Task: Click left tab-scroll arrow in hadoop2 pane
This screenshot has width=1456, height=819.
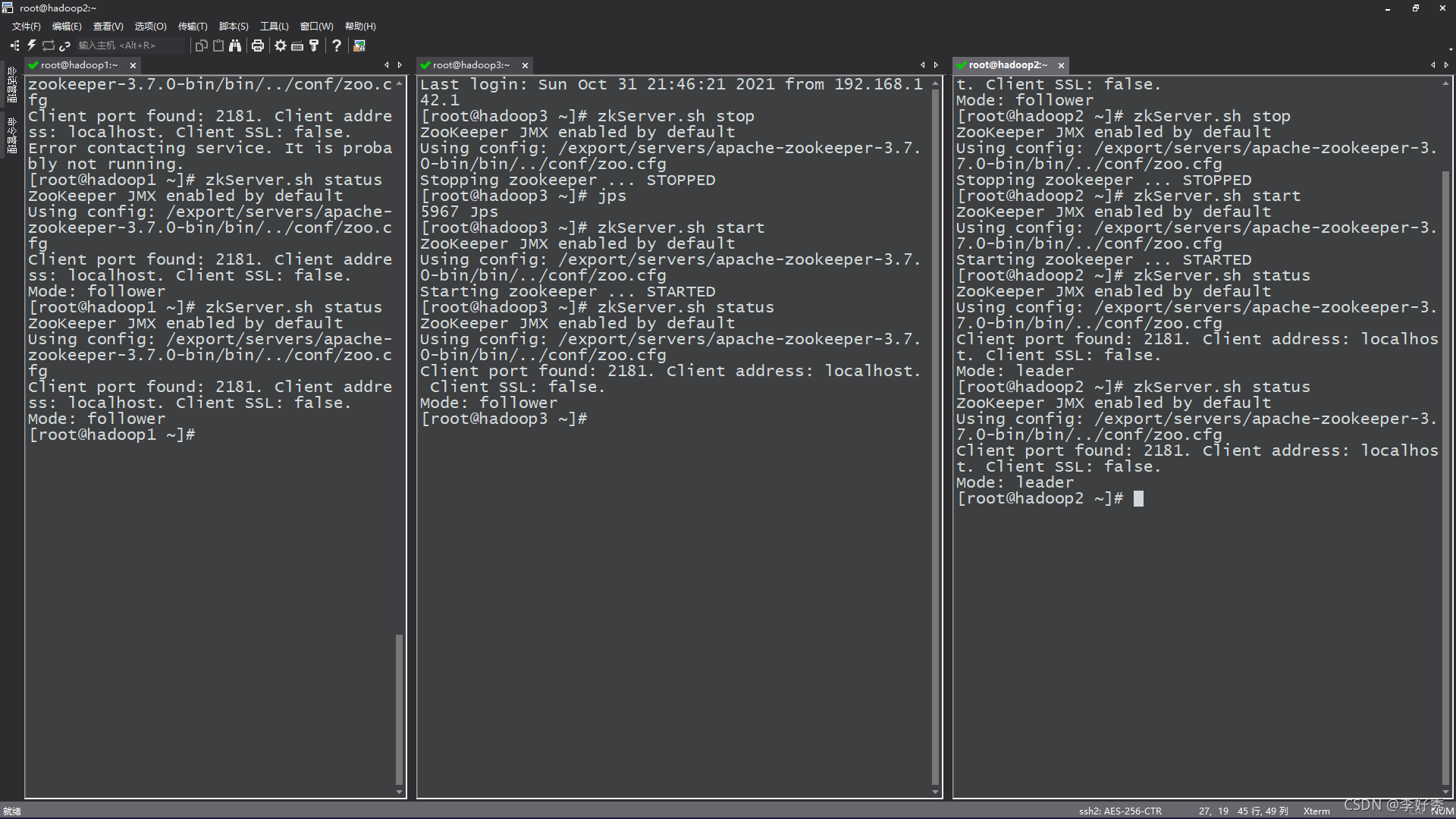Action: coord(1433,65)
